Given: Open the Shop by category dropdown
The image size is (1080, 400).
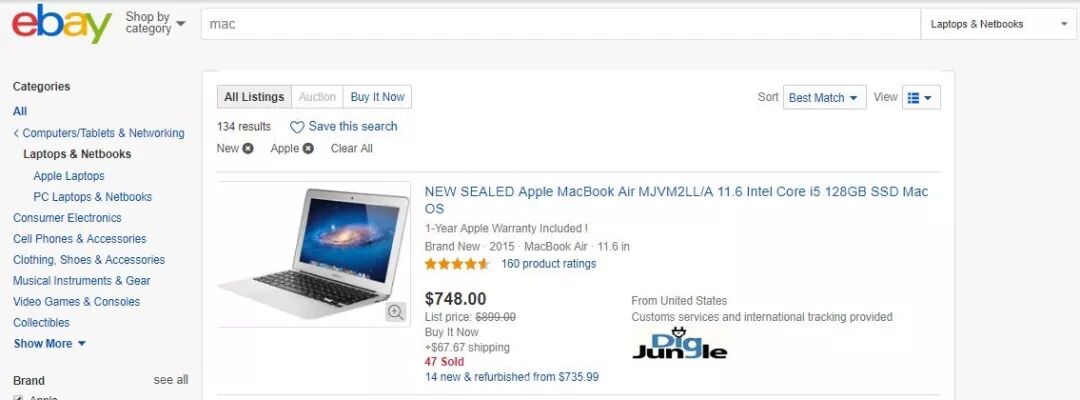Looking at the screenshot, I should (155, 23).
